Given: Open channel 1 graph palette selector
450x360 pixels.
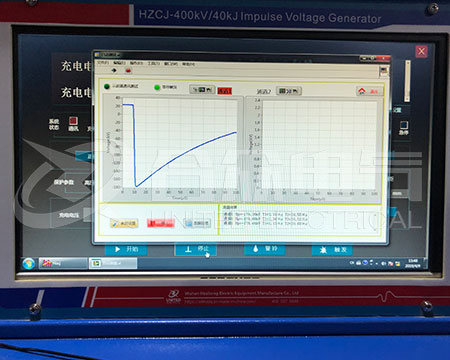Looking at the screenshot, I should (202, 90).
